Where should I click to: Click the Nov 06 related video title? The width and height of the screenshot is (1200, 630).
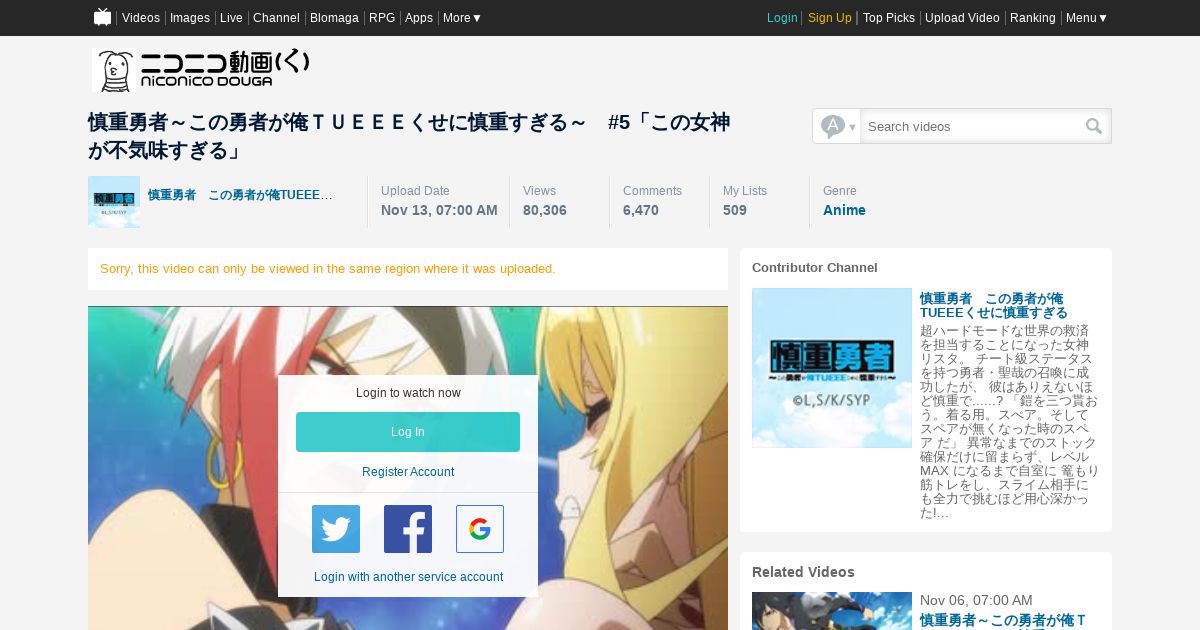(x=1003, y=621)
